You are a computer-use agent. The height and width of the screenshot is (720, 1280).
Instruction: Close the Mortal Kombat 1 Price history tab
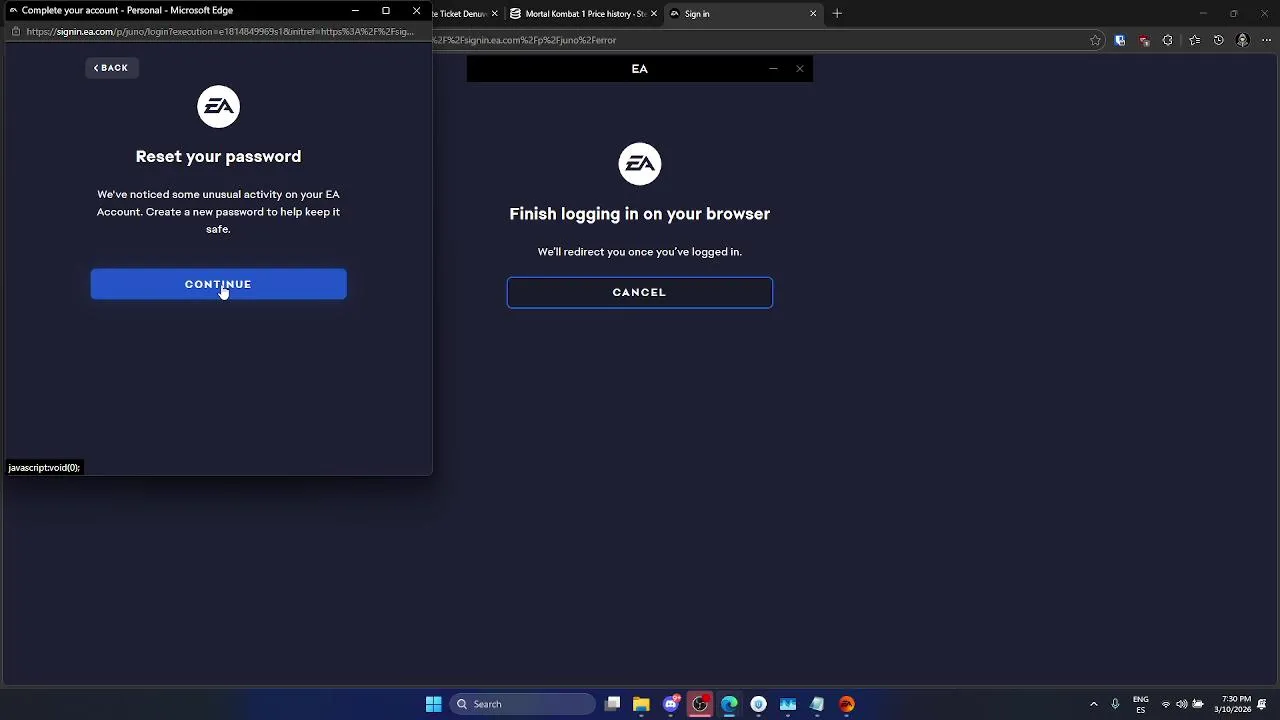654,14
